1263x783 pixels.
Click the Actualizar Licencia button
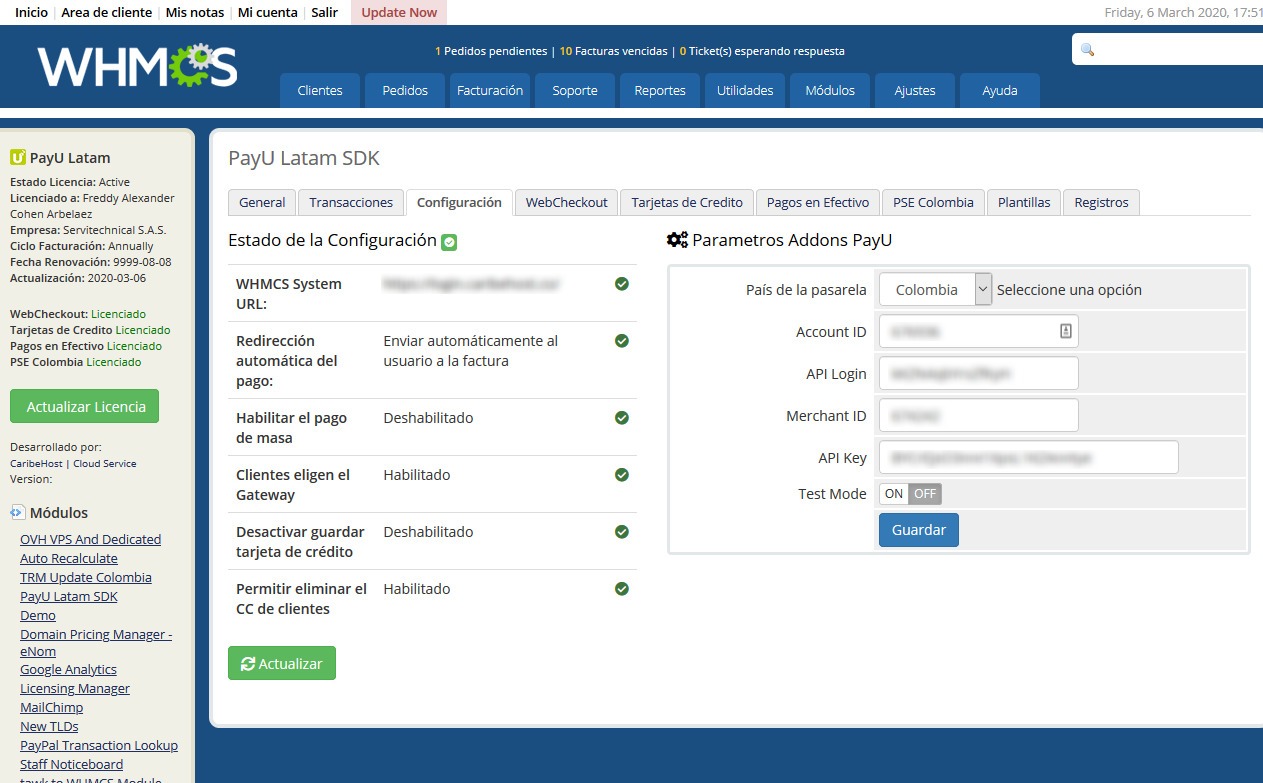tap(85, 406)
